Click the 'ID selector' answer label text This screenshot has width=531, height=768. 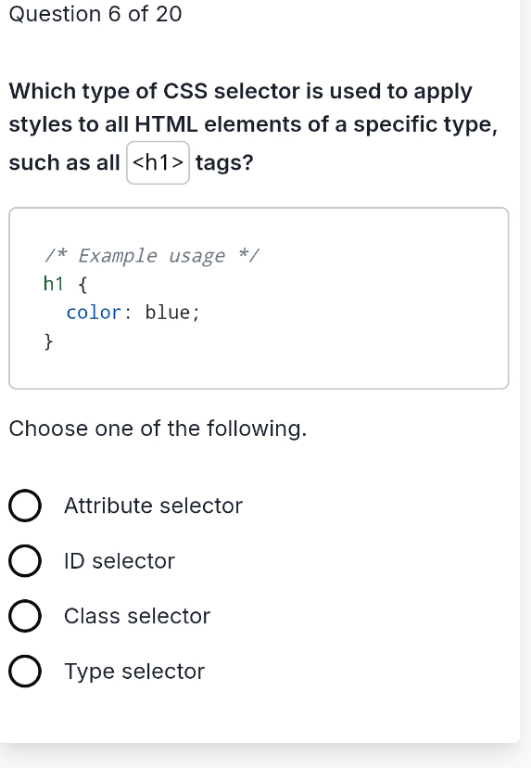pyautogui.click(x=119, y=561)
